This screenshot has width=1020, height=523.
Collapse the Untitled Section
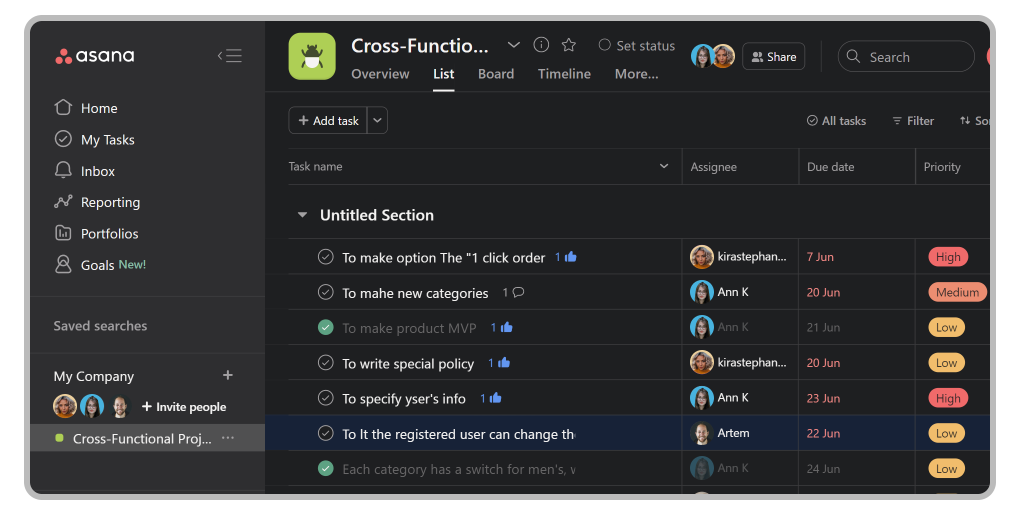(x=302, y=215)
